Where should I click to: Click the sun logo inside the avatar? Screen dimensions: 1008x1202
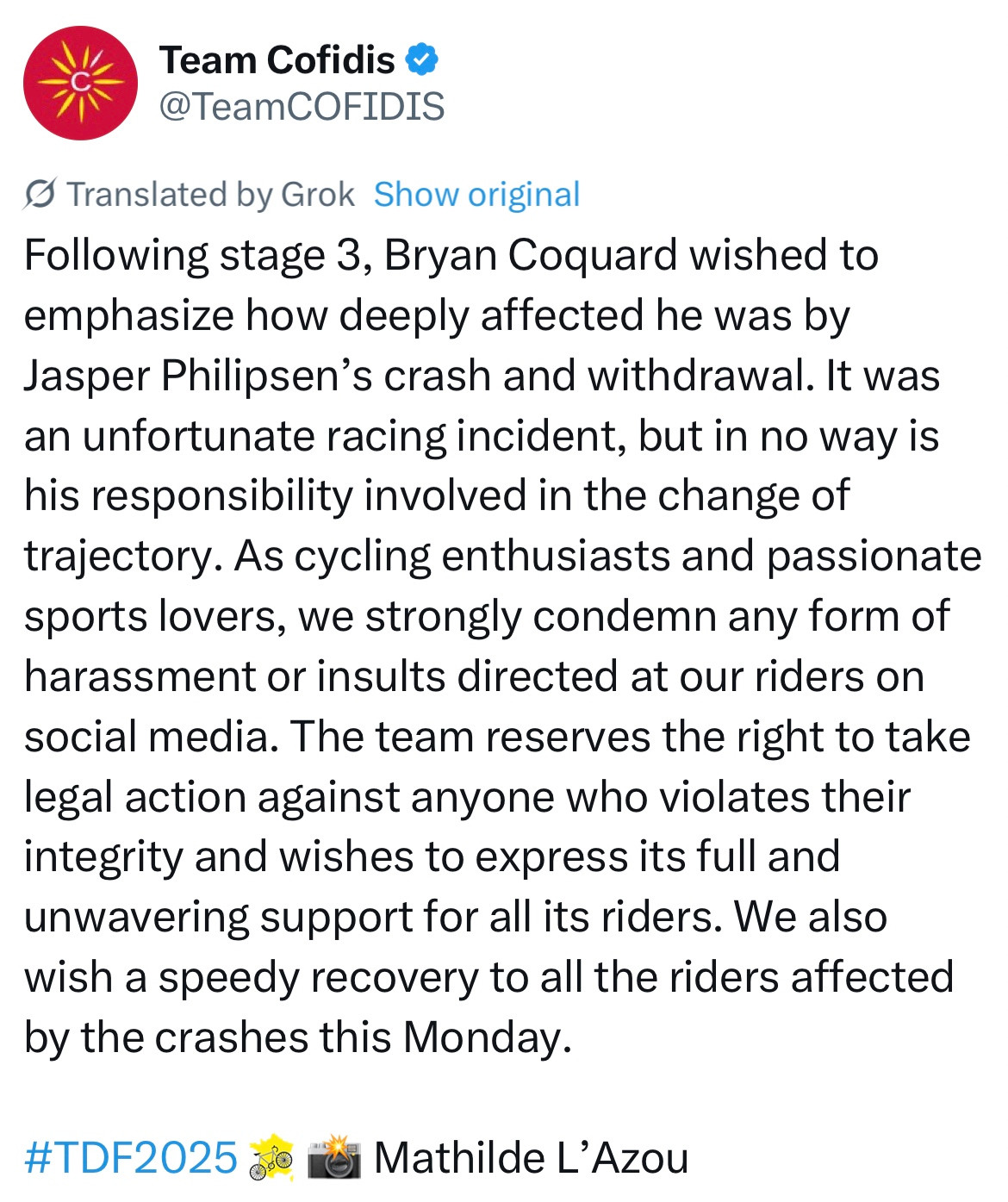(x=80, y=83)
